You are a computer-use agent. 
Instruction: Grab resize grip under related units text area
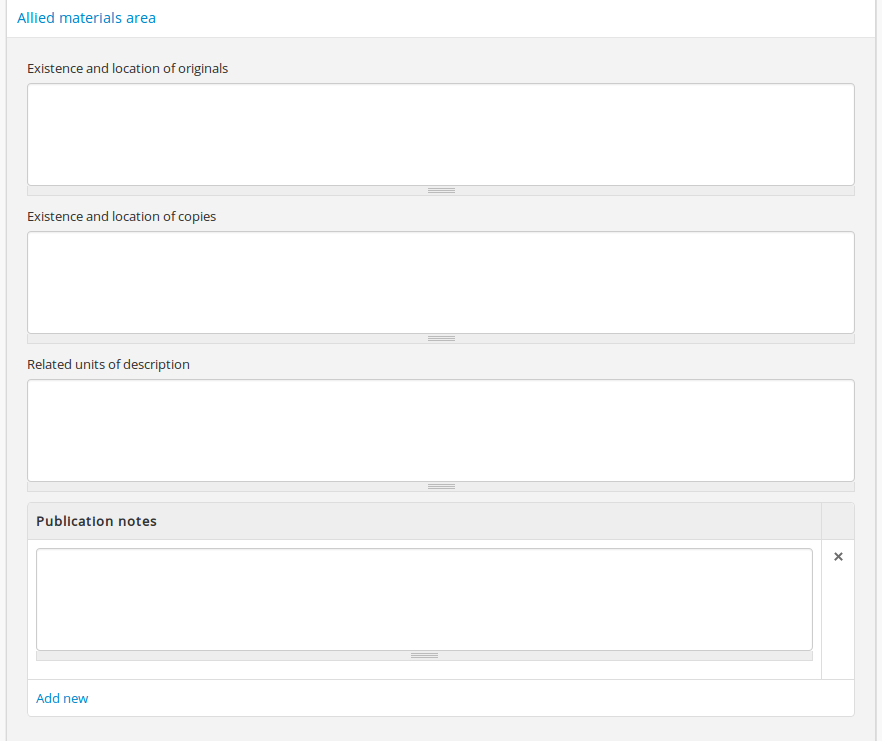tap(441, 486)
